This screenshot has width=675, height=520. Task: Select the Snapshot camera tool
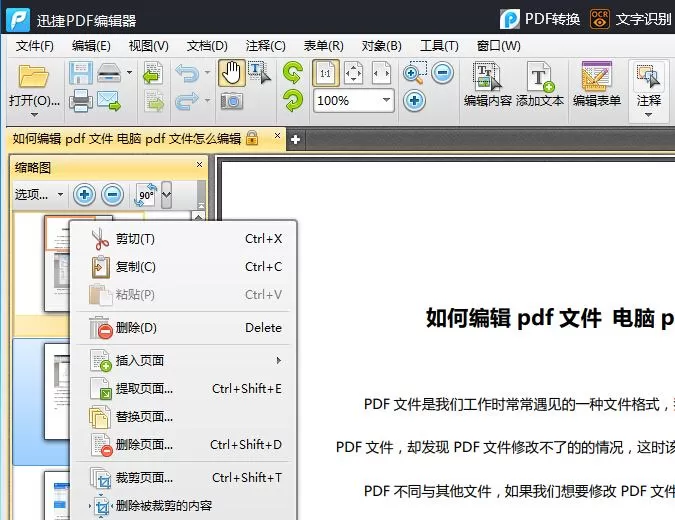[232, 101]
